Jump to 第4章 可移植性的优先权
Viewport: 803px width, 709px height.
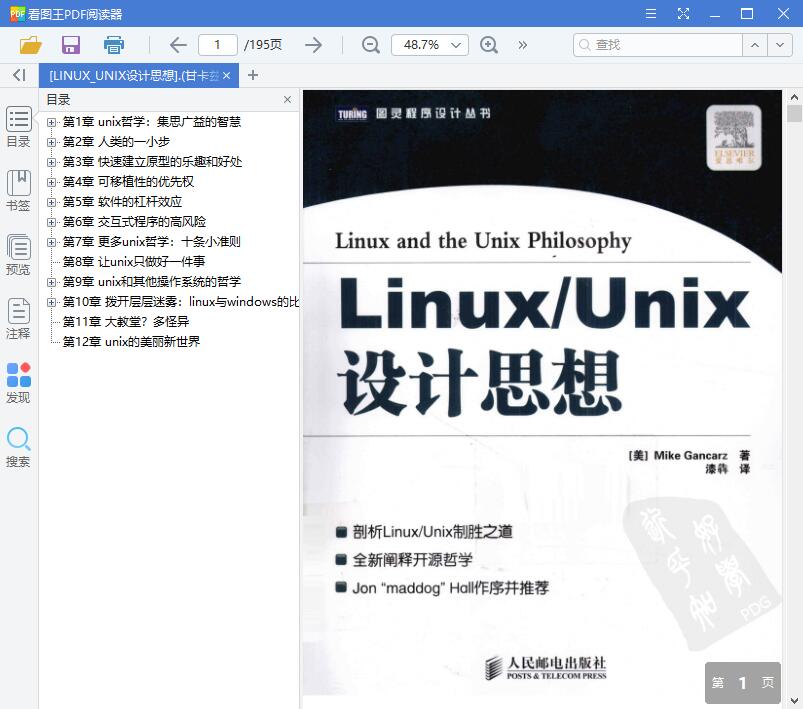[129, 182]
